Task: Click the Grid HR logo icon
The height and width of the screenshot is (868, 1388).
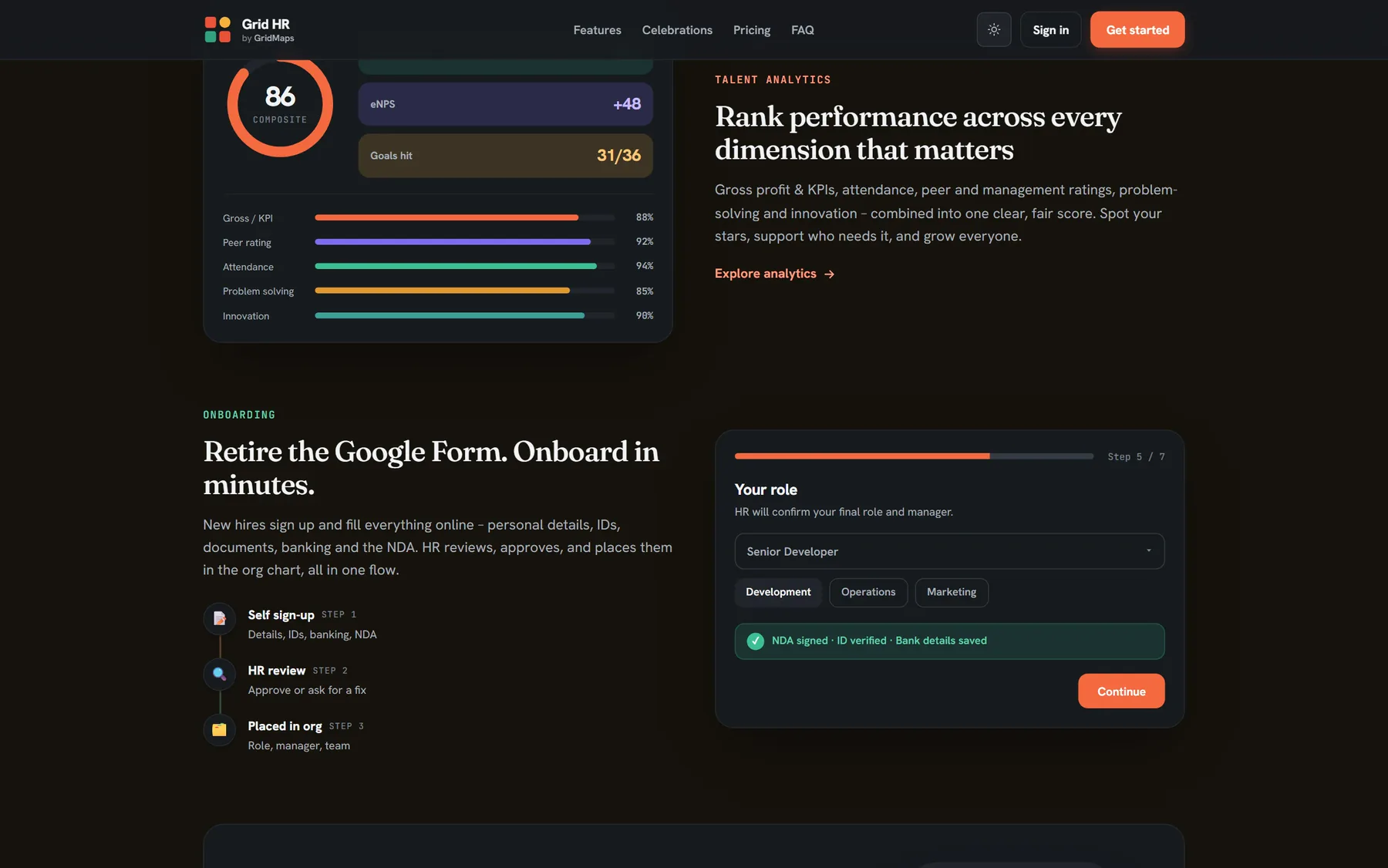Action: coord(217,29)
